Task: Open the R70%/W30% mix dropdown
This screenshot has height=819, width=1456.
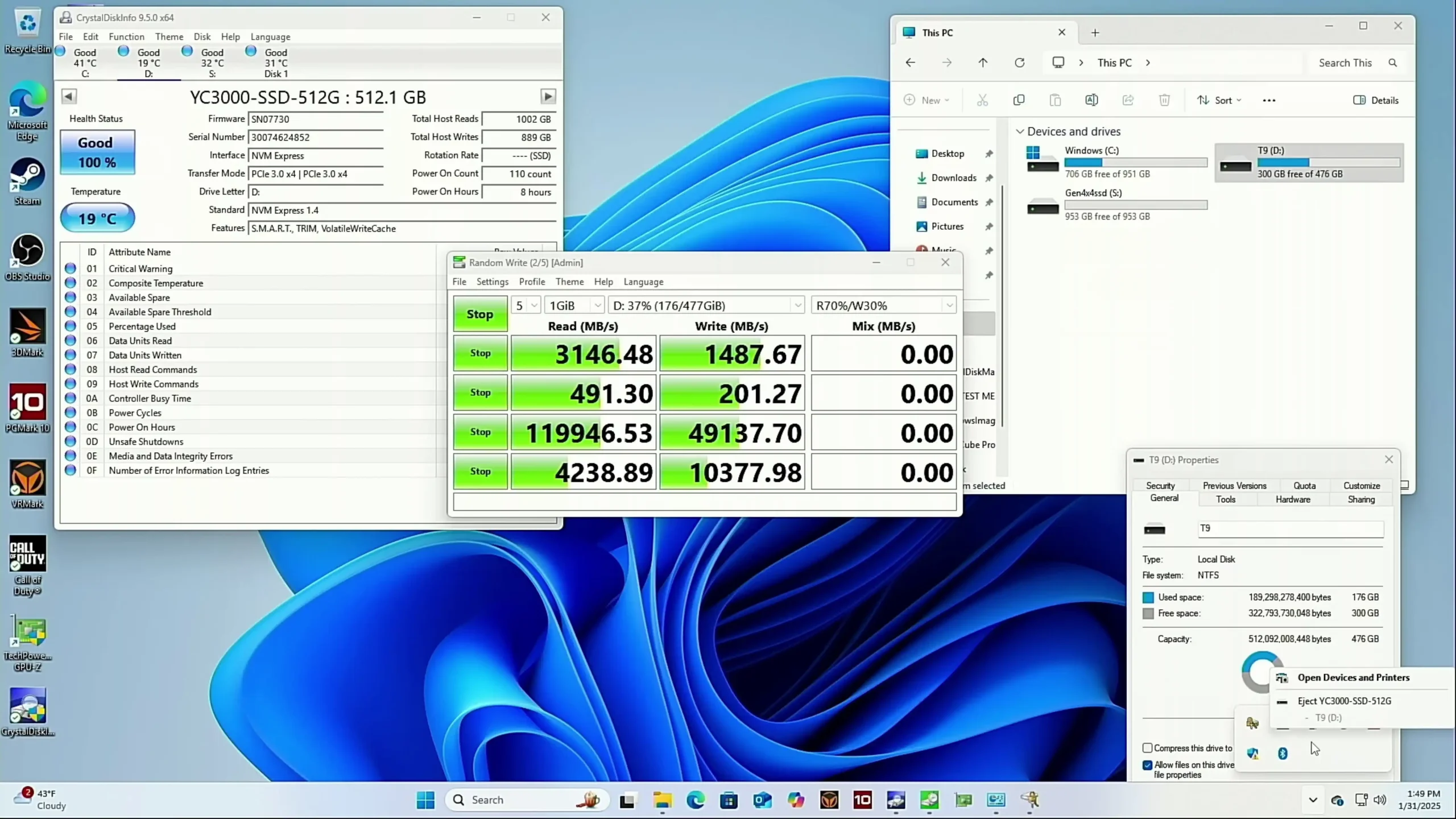Action: [884, 305]
